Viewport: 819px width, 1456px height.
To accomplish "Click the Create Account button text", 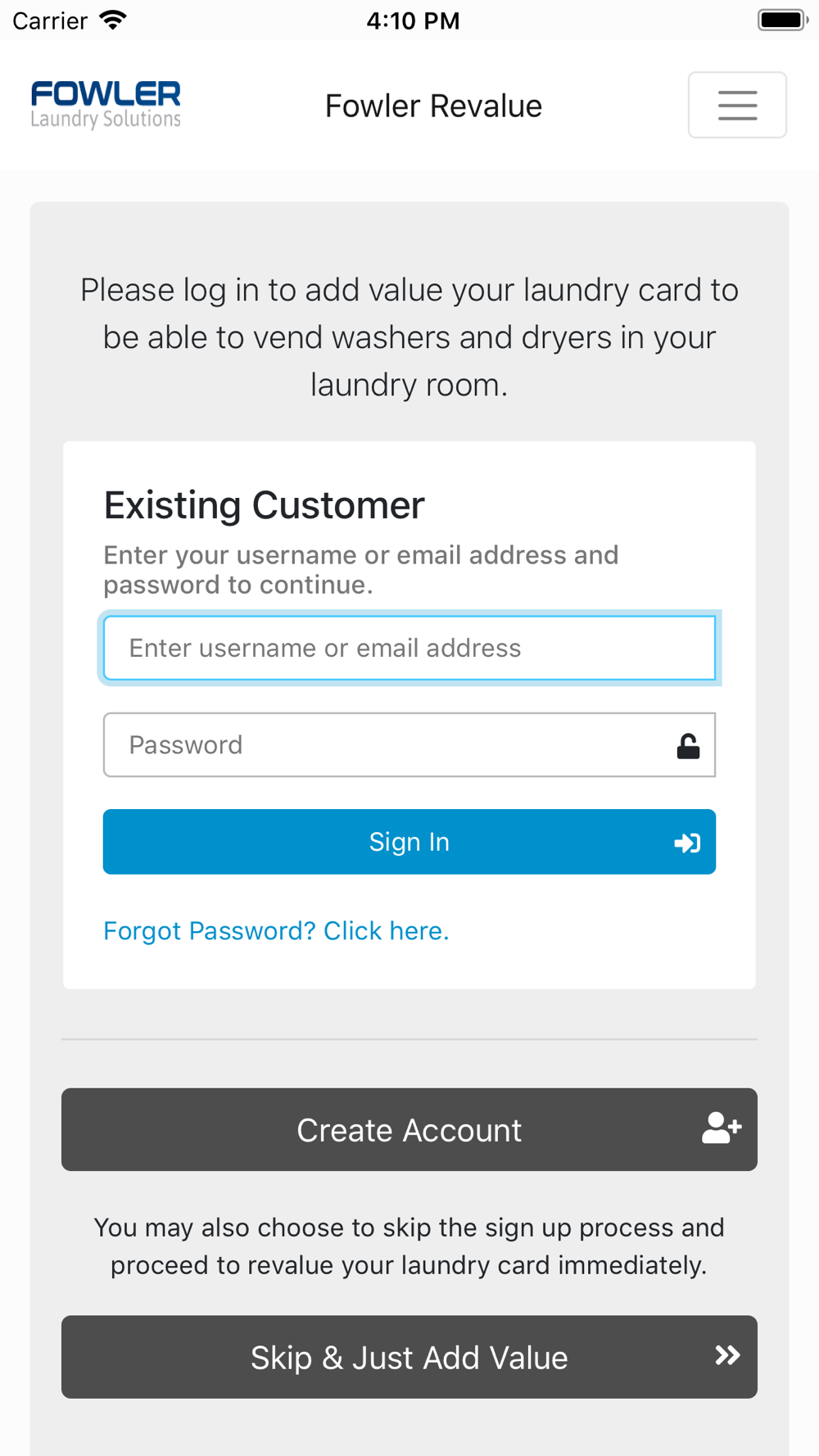I will 409,1130.
